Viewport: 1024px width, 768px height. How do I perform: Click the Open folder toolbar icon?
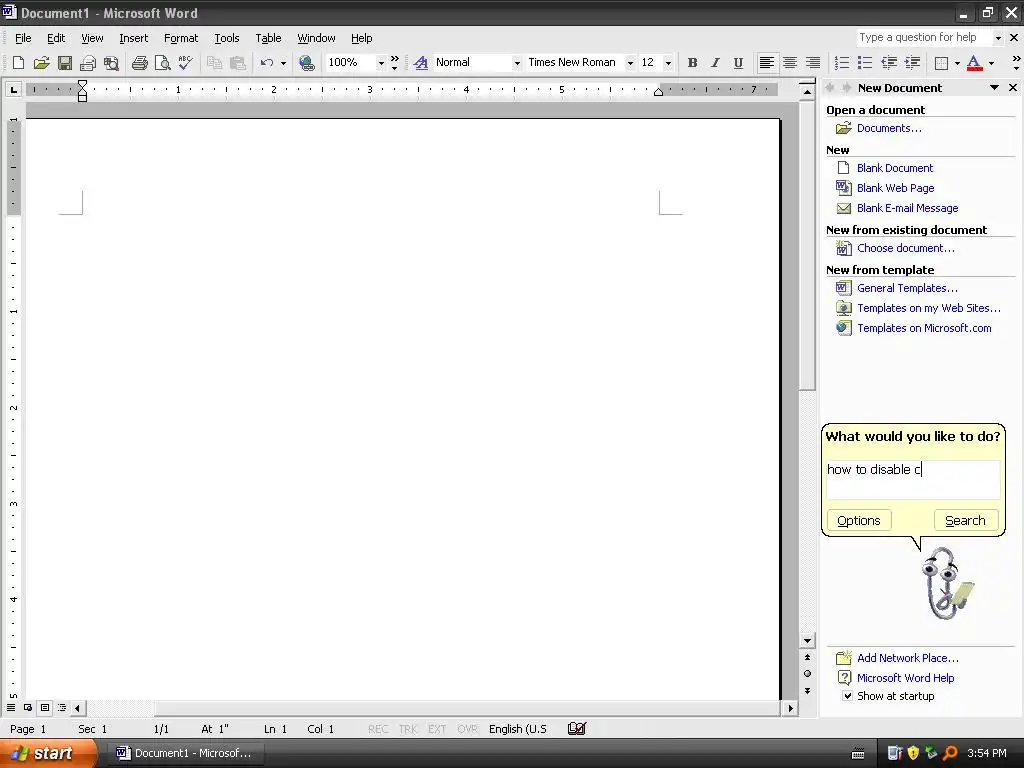coord(41,63)
